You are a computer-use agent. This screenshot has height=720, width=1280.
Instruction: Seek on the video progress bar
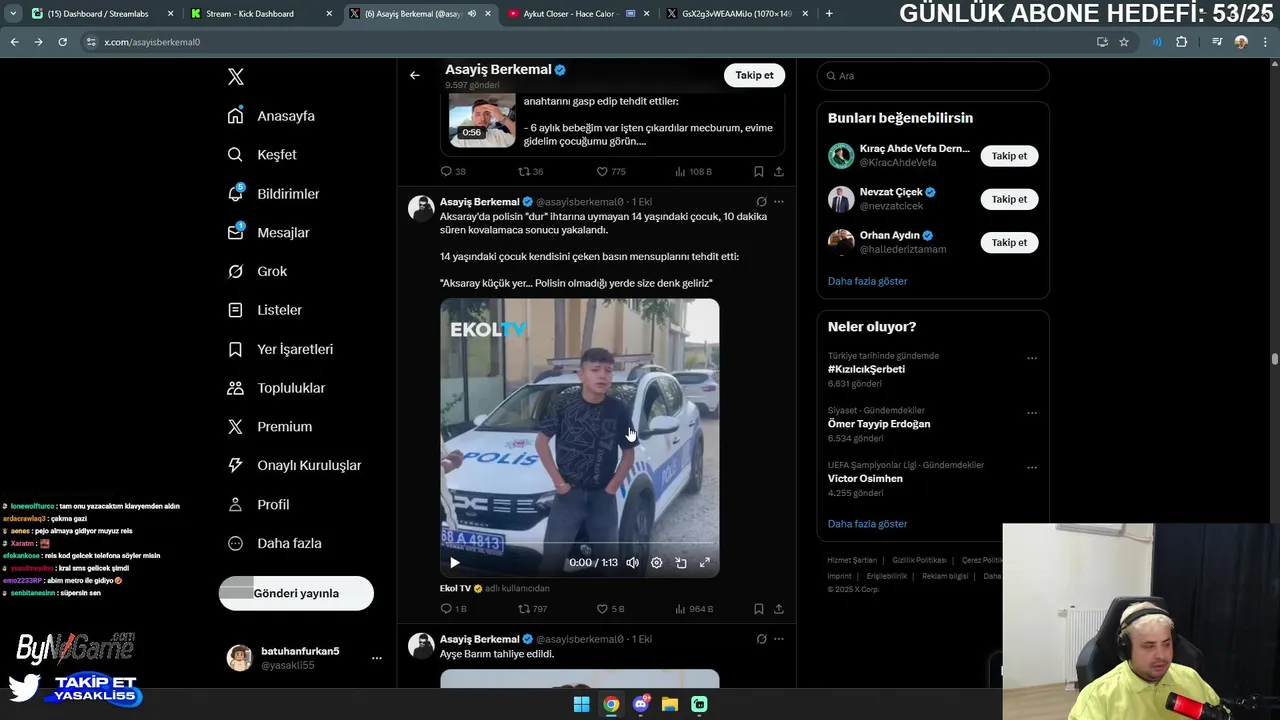pos(579,544)
